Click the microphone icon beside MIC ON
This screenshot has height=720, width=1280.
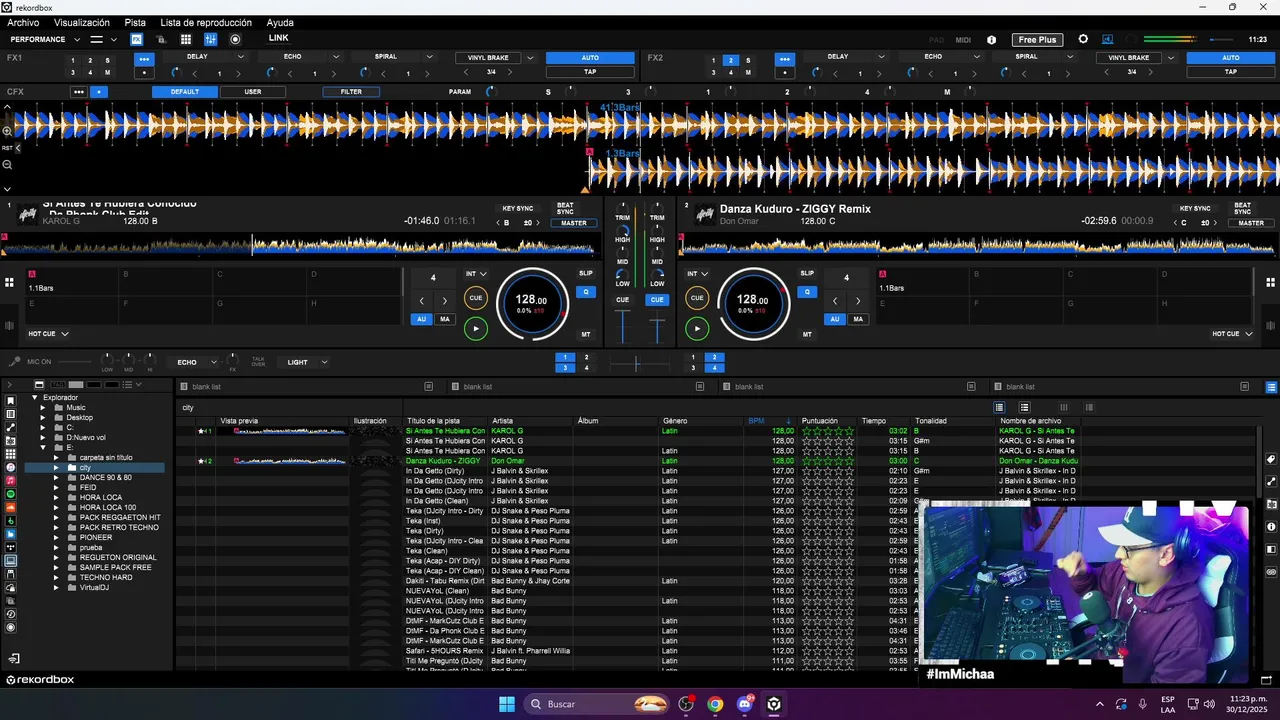point(14,362)
